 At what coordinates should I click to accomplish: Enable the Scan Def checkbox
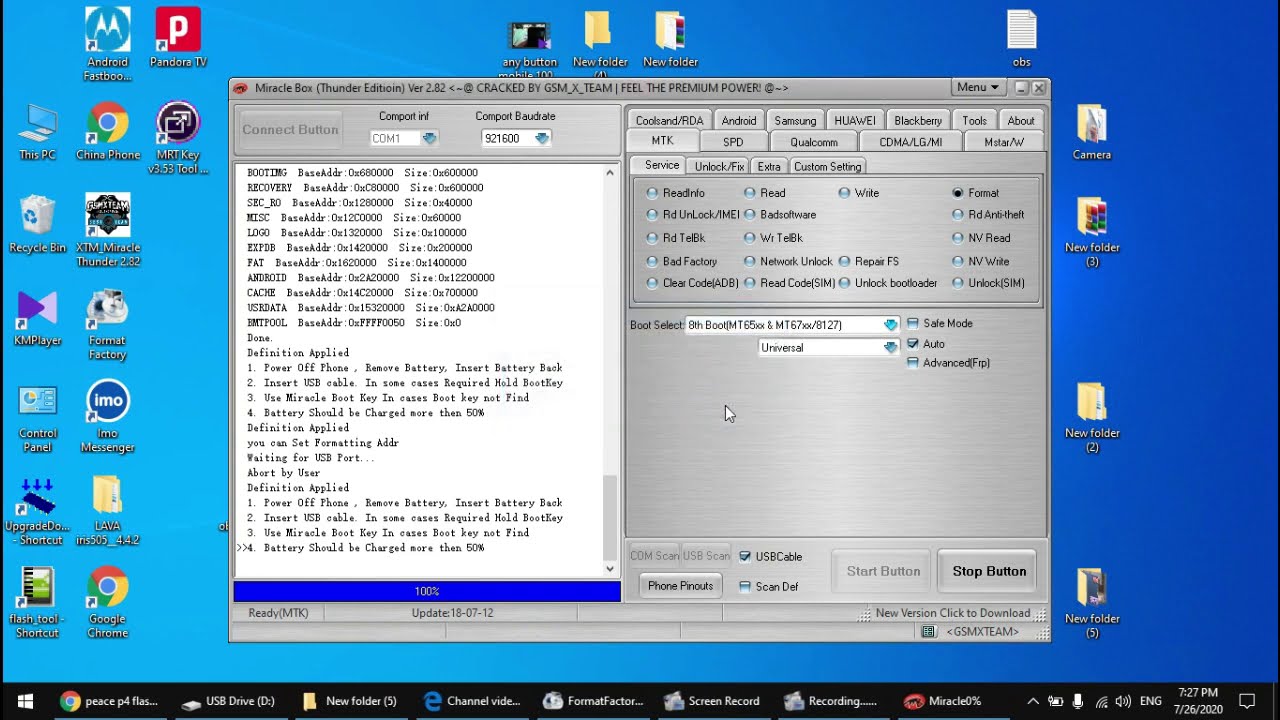click(745, 587)
